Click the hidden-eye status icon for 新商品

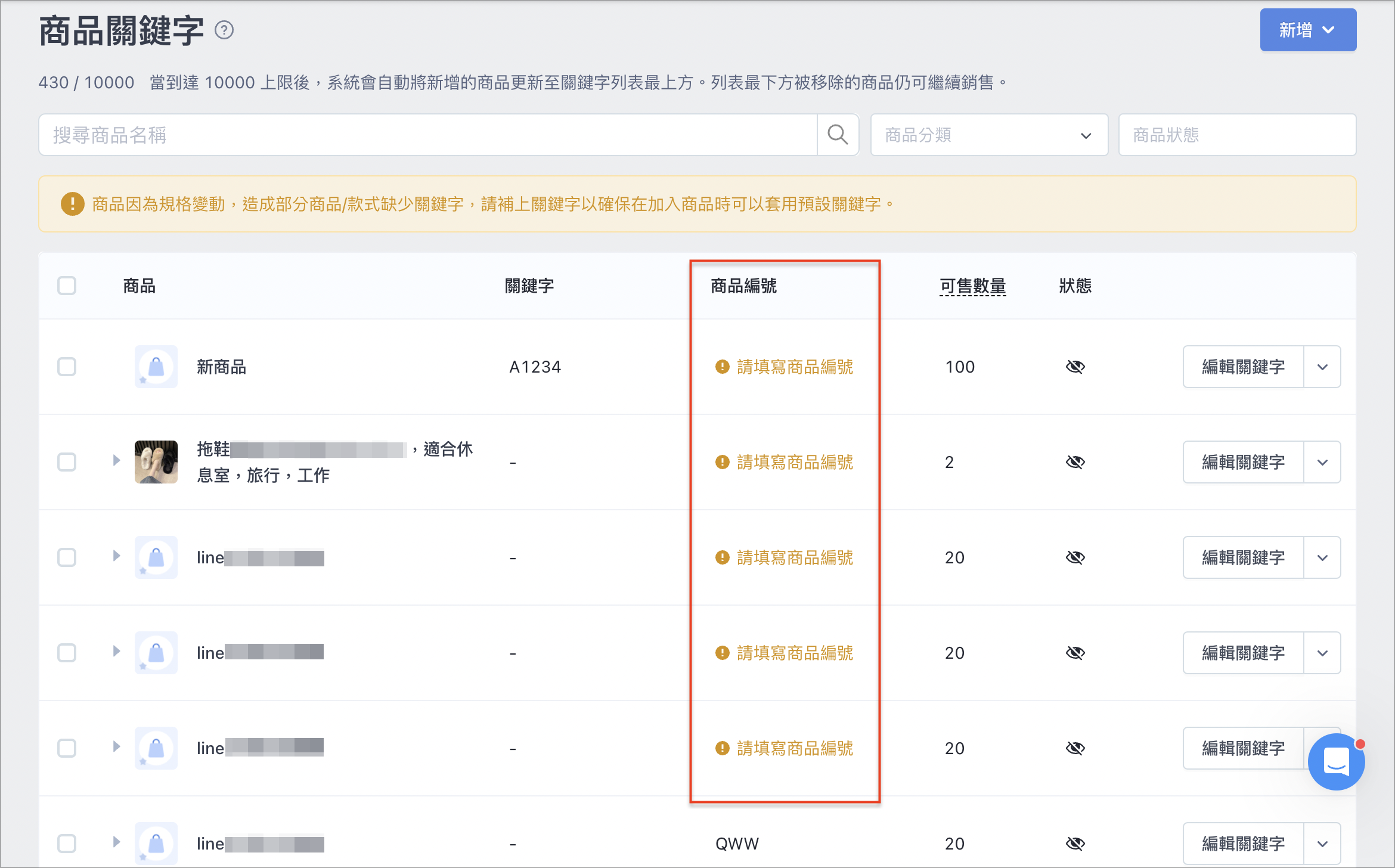(1075, 367)
